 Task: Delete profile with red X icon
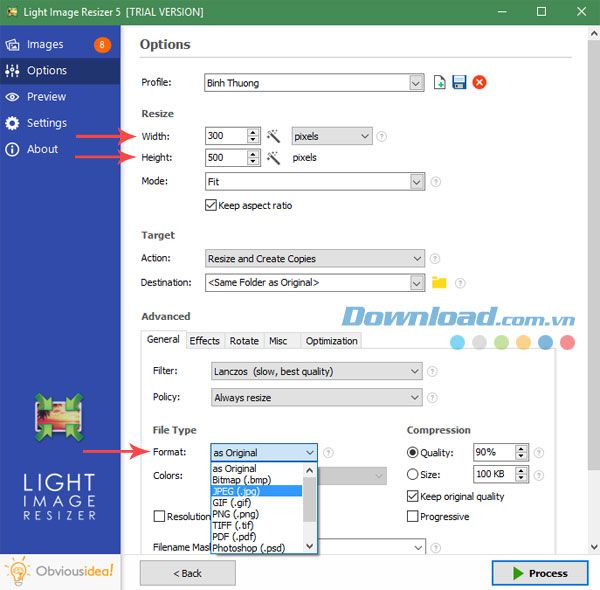tap(479, 82)
